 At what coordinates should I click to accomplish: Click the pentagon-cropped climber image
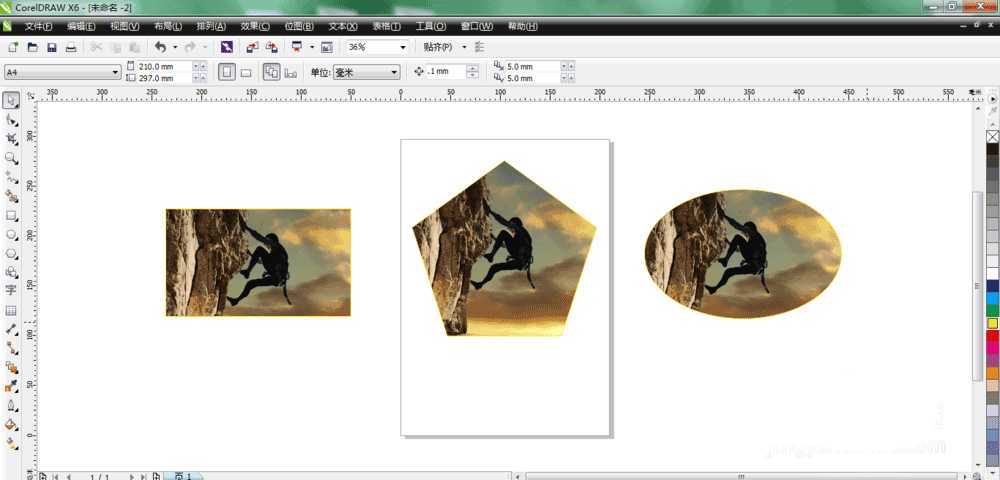click(x=504, y=250)
